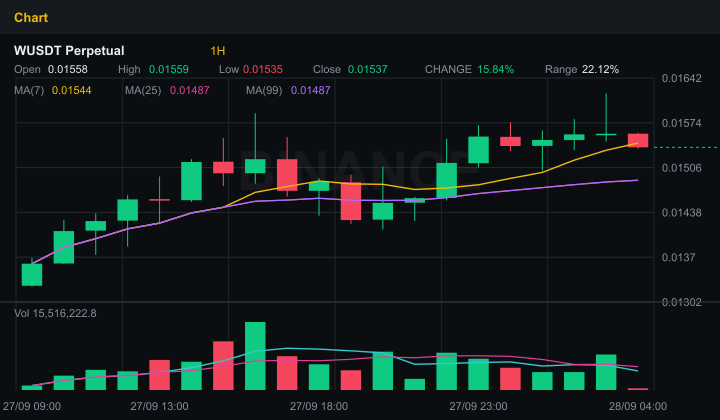Click the 28/09 04:00 time axis label

[638, 406]
